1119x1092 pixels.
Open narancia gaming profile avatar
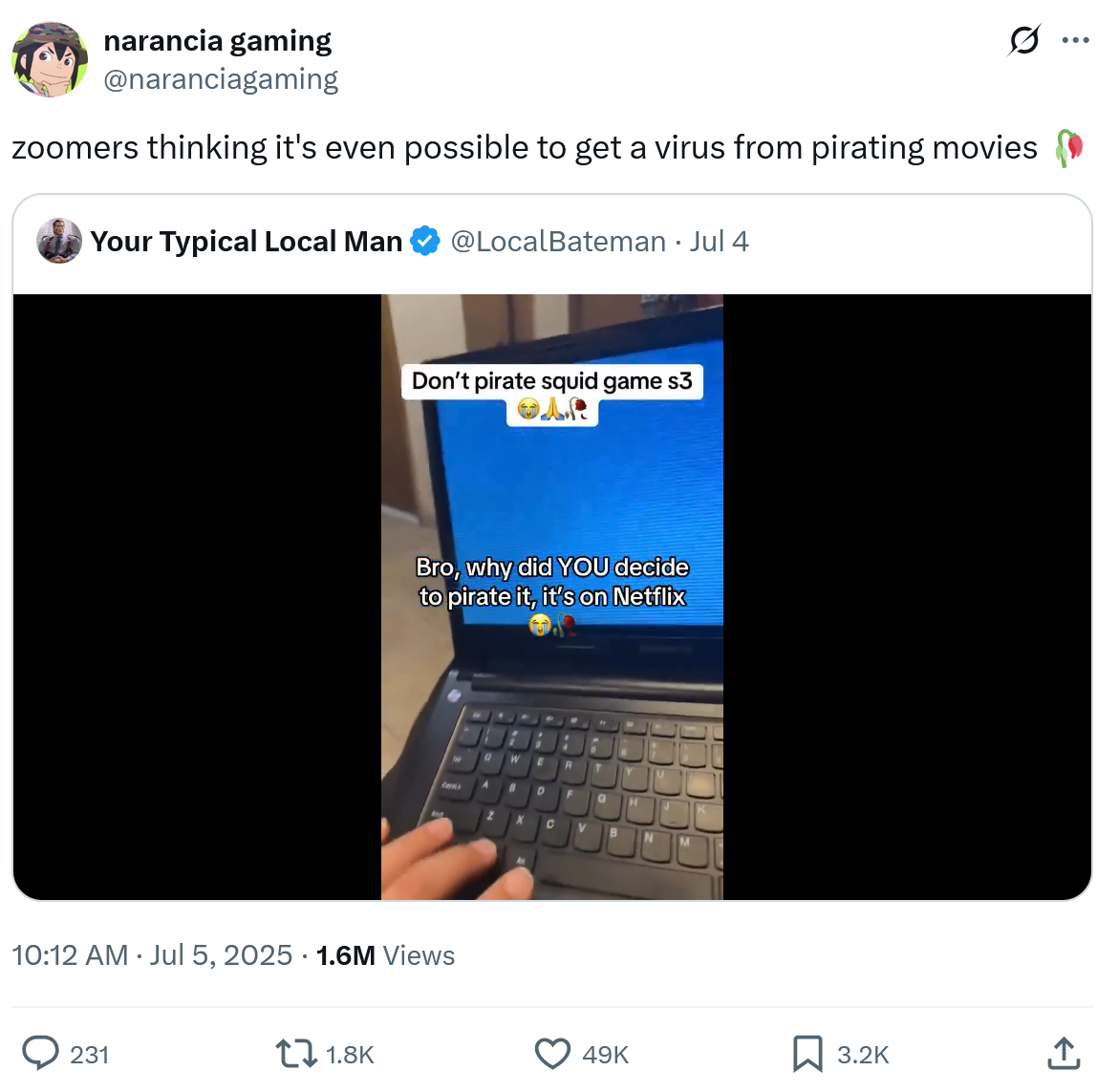50,59
